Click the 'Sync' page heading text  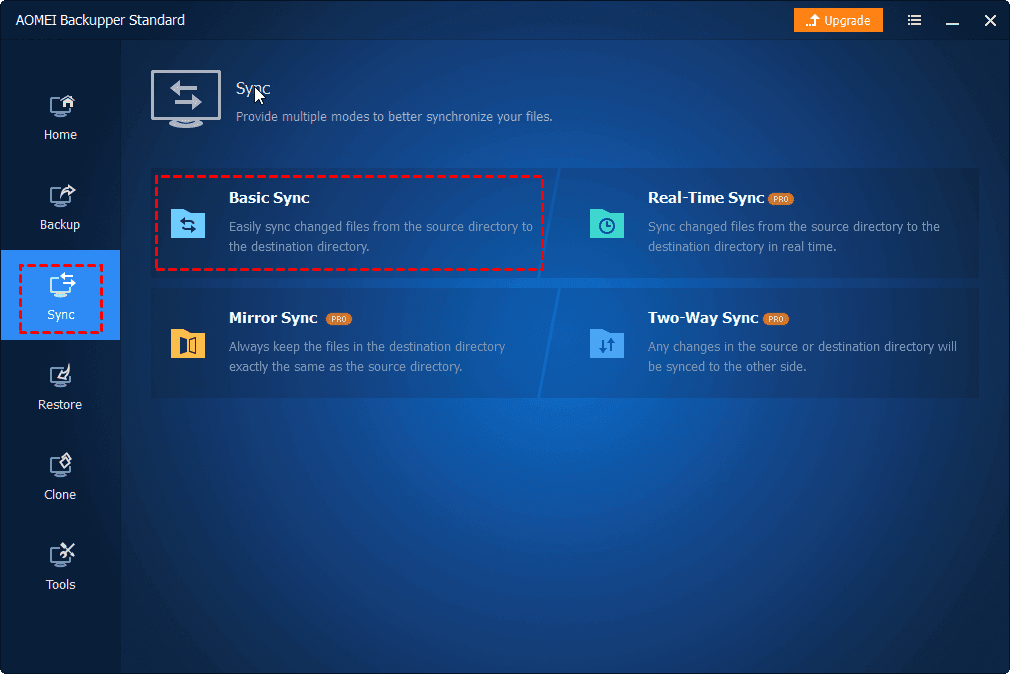(x=252, y=88)
